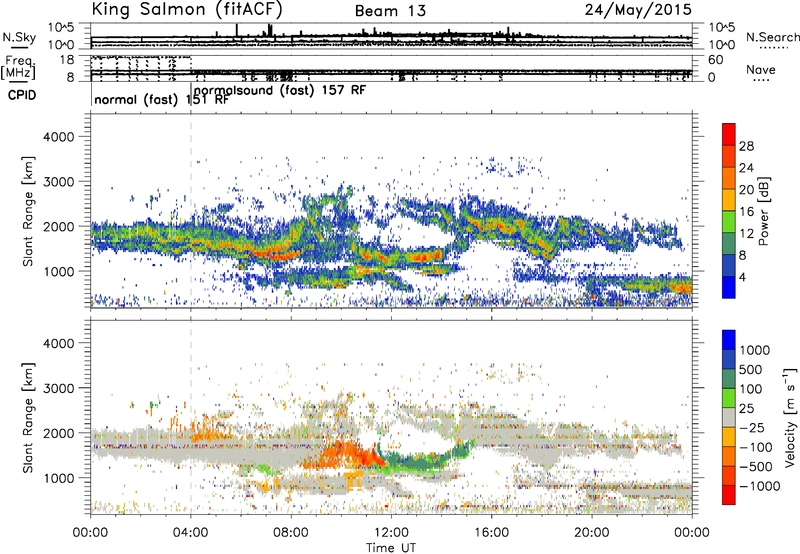This screenshot has height=554, width=800.
Task: Click the '60' Nave axis value
Action: coord(715,60)
